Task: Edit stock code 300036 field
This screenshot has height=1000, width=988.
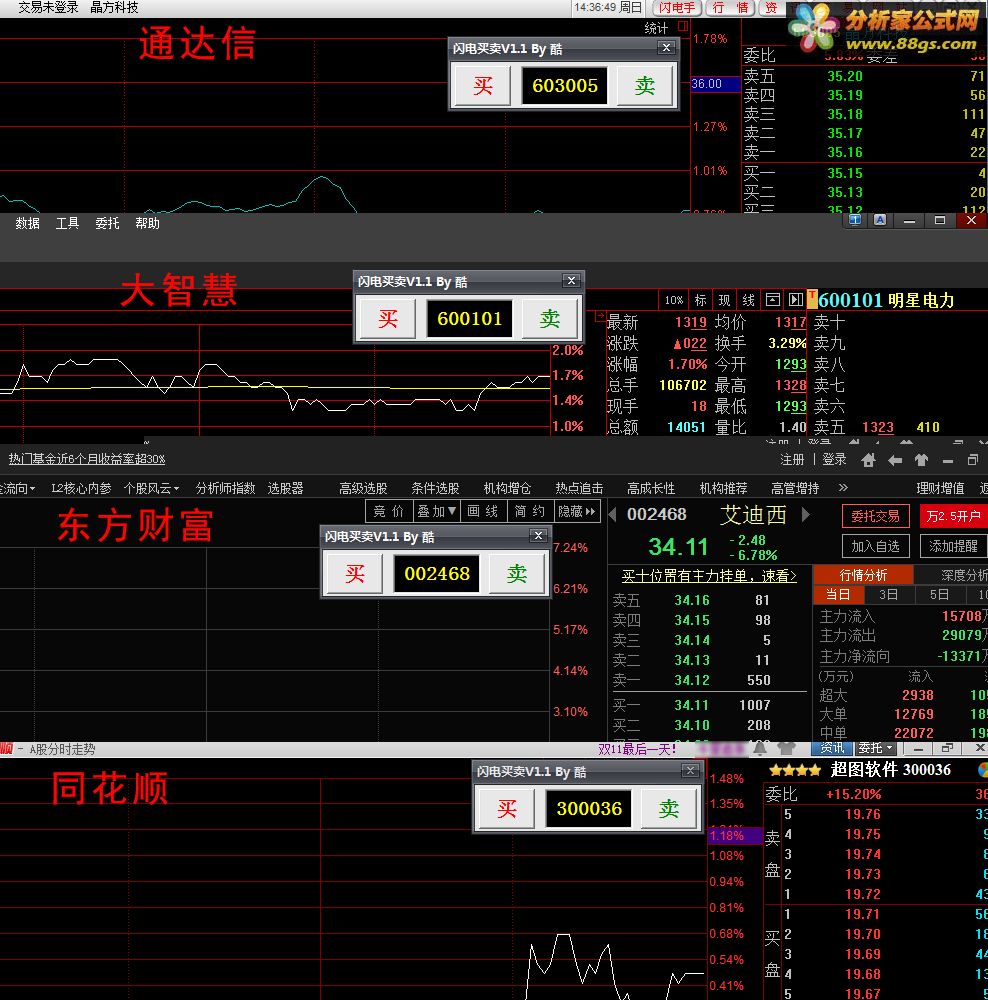Action: tap(589, 809)
